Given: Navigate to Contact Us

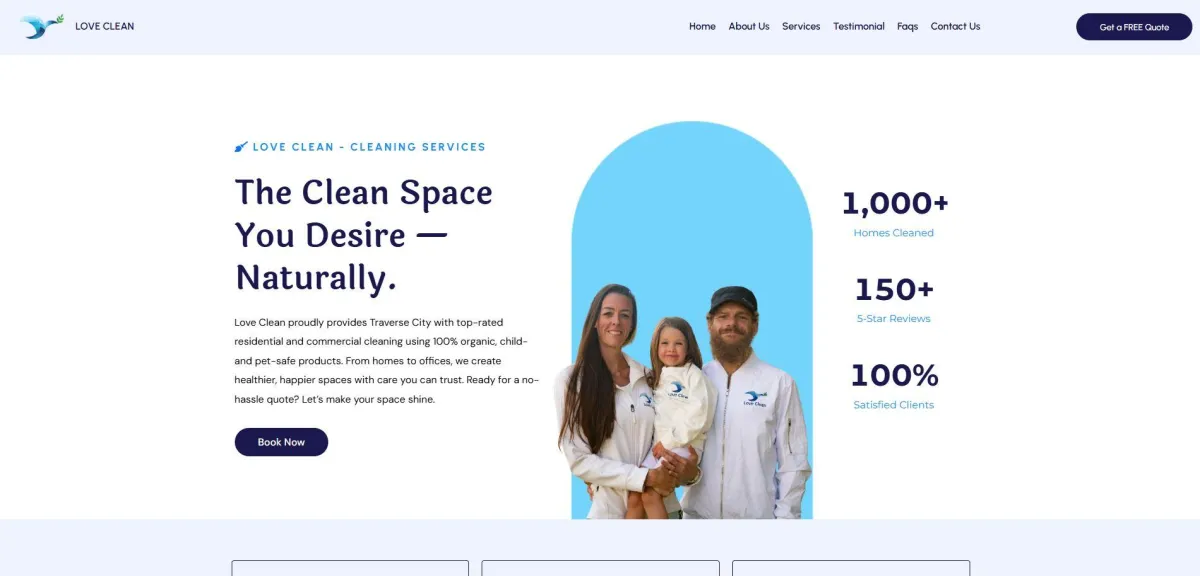Looking at the screenshot, I should coord(955,27).
